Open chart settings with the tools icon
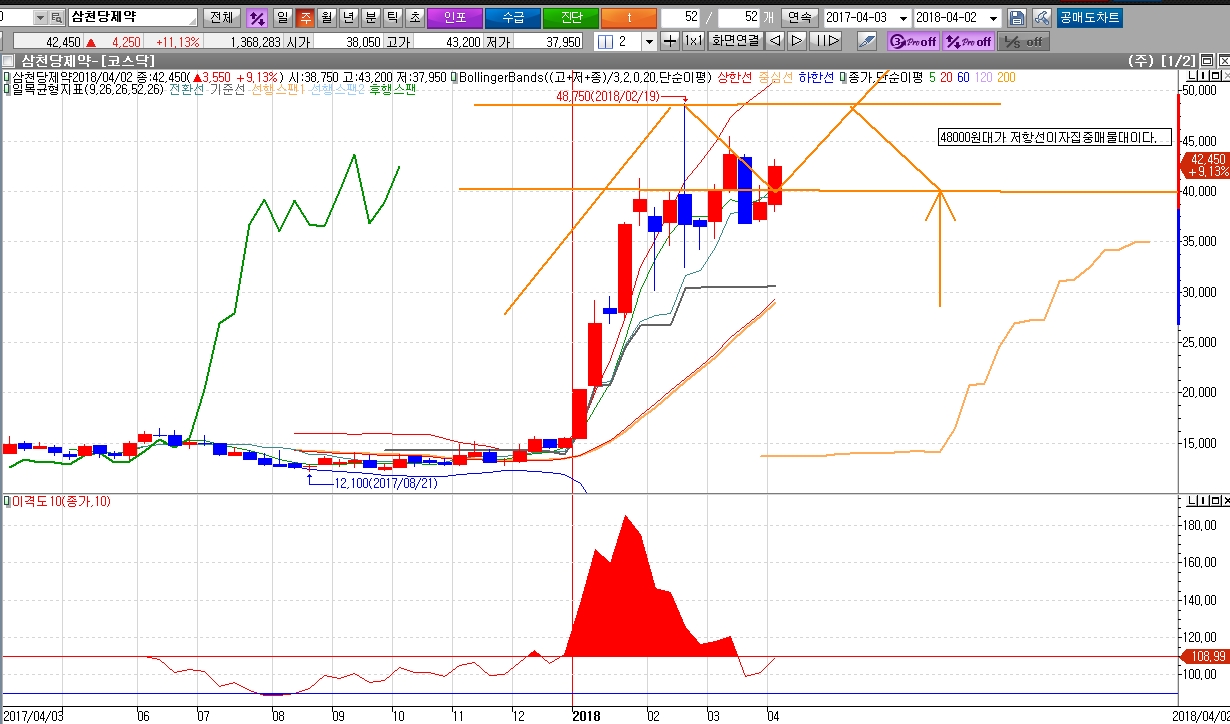1230x724 pixels. [1041, 18]
